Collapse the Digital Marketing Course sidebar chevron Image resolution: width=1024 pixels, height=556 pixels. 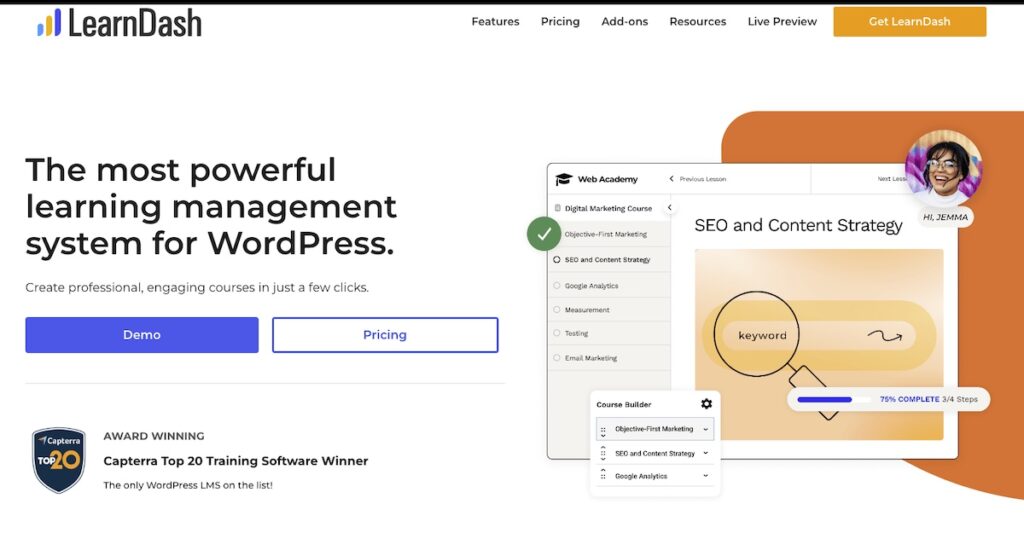[x=669, y=207]
